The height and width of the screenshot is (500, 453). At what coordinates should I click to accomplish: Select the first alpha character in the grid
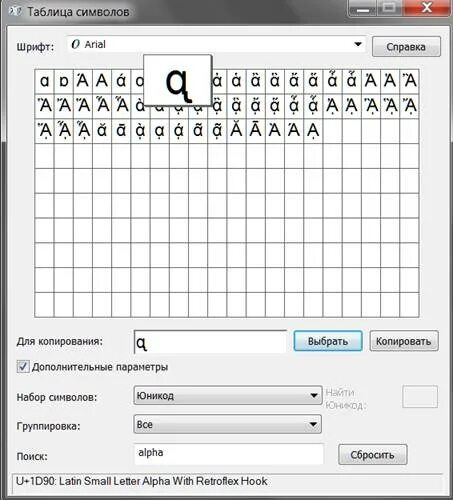tap(44, 82)
